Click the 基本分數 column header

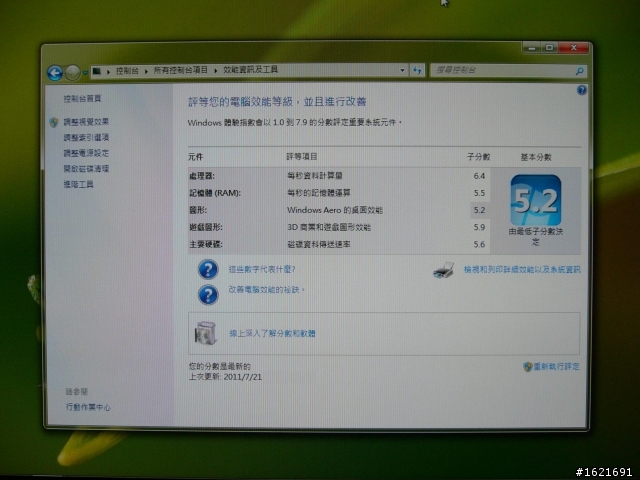pos(536,157)
